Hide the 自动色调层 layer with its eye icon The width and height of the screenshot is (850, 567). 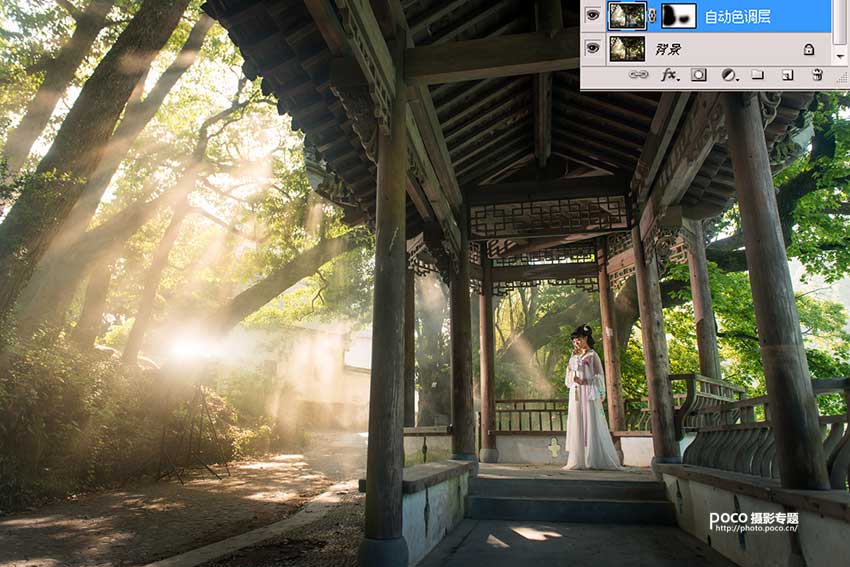(592, 15)
